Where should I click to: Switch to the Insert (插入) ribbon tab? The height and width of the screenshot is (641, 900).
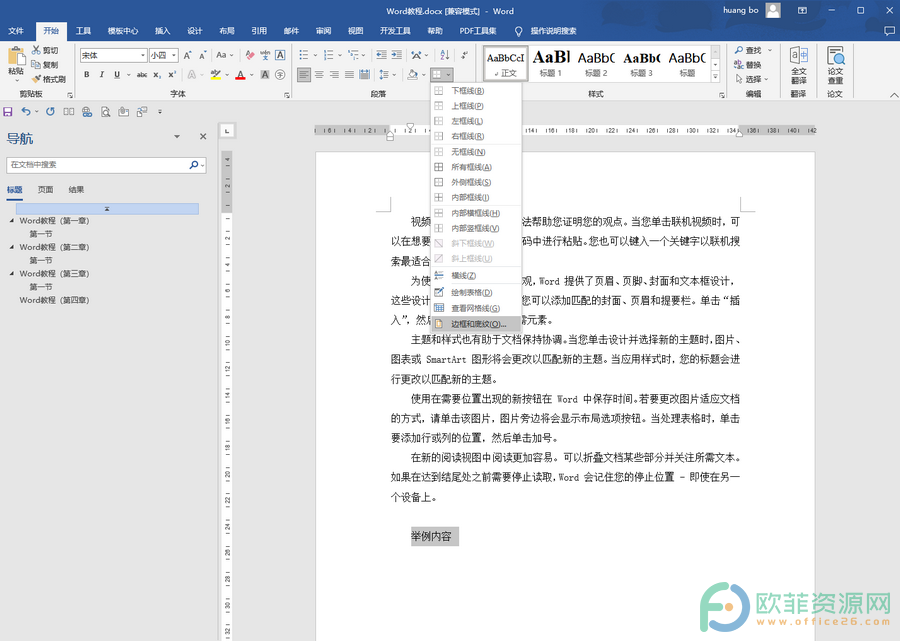162,31
